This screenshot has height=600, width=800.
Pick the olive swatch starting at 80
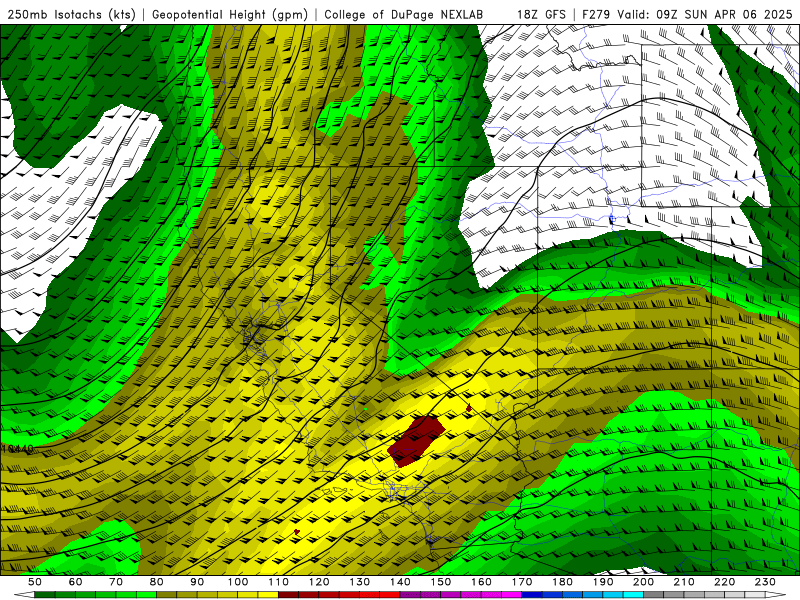pos(167,595)
